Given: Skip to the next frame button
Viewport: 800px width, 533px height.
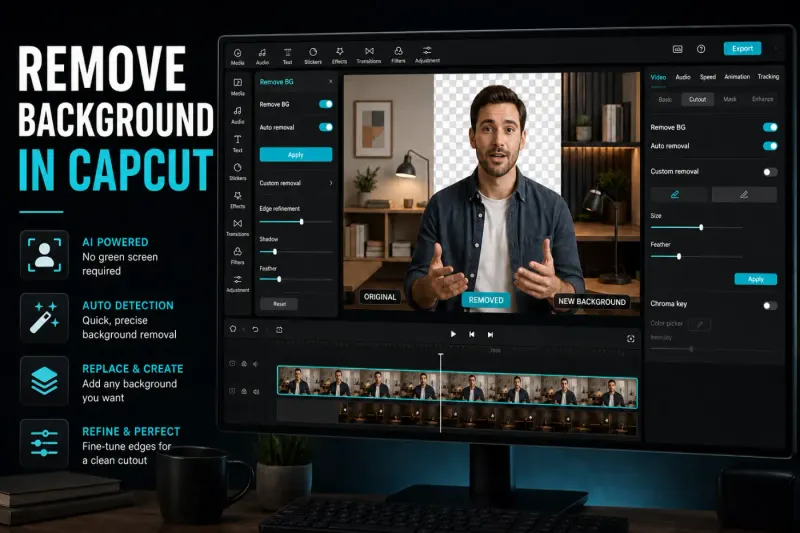Looking at the screenshot, I should click(490, 335).
